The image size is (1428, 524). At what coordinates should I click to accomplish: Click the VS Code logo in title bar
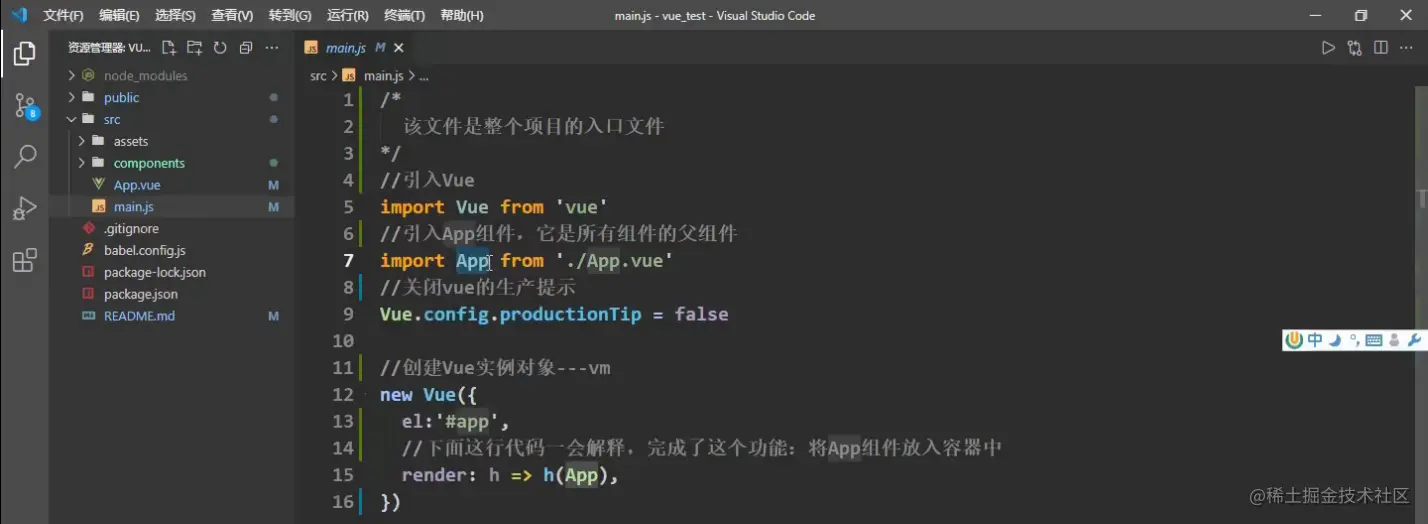click(x=19, y=15)
